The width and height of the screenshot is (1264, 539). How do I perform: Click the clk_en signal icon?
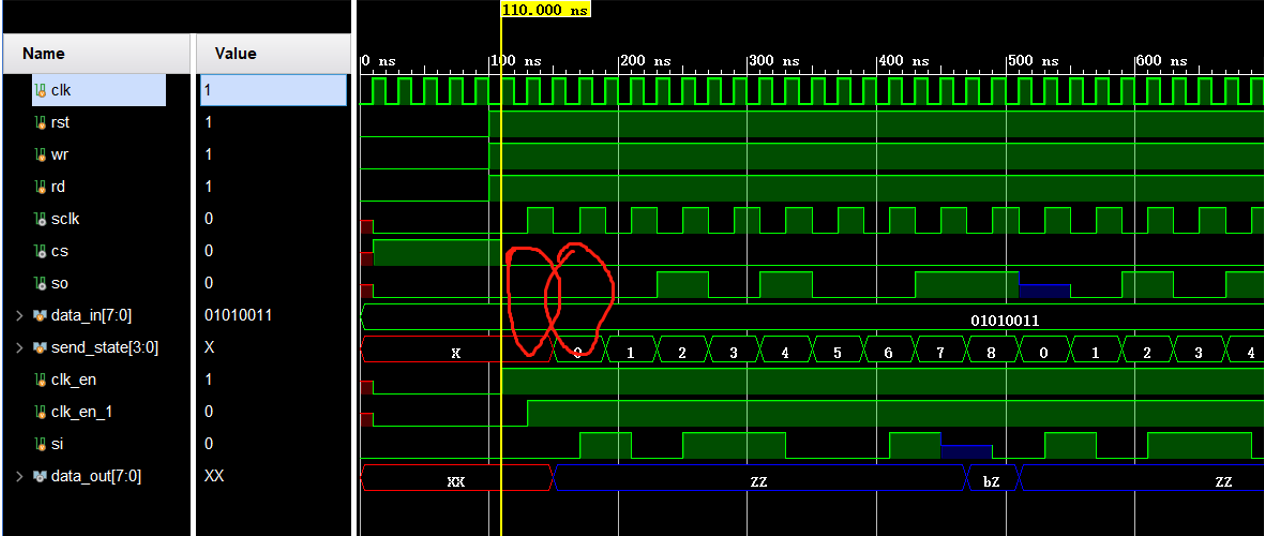coord(40,379)
